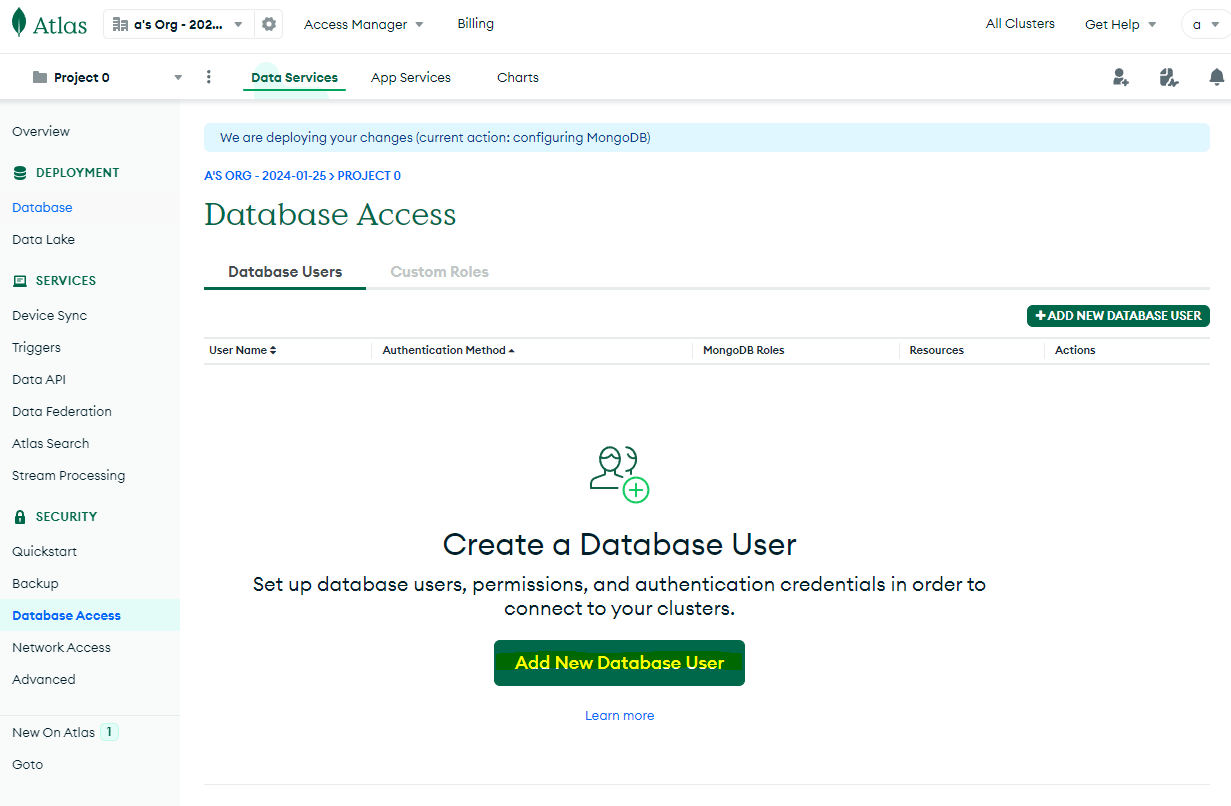This screenshot has height=806, width=1231.
Task: Click the top Add New Database User button
Action: coord(1118,315)
